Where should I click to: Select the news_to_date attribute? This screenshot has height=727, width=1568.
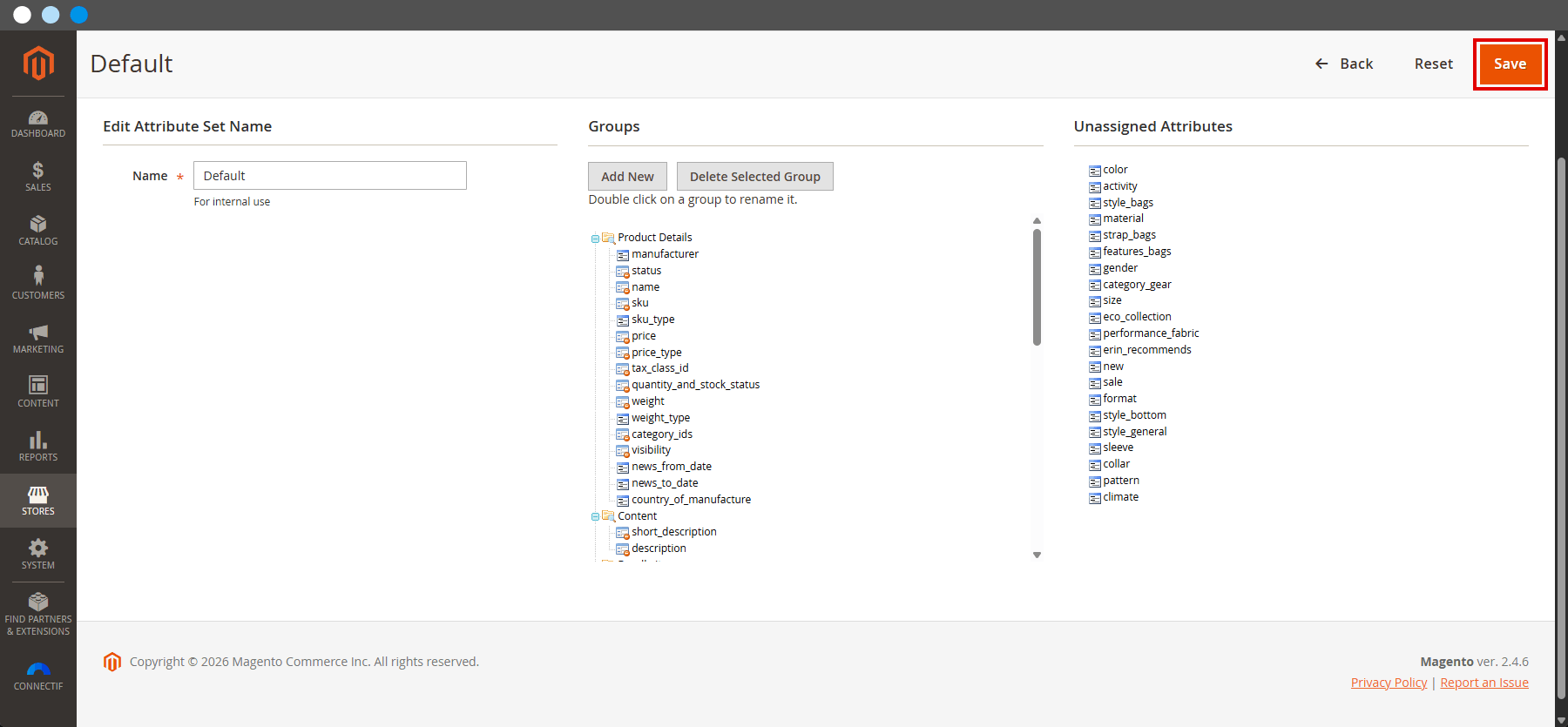pyautogui.click(x=665, y=483)
